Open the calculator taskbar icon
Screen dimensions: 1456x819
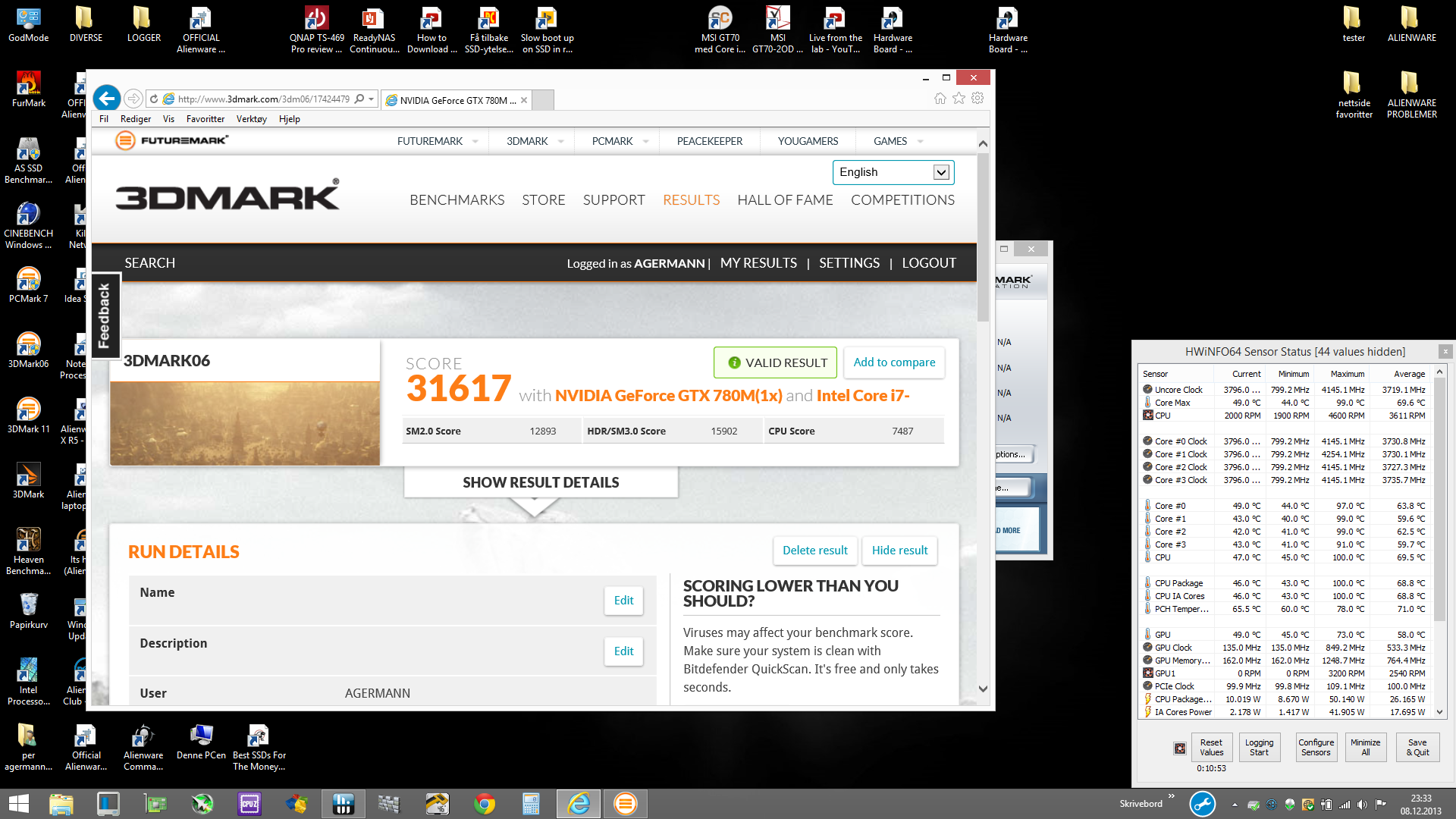[531, 804]
